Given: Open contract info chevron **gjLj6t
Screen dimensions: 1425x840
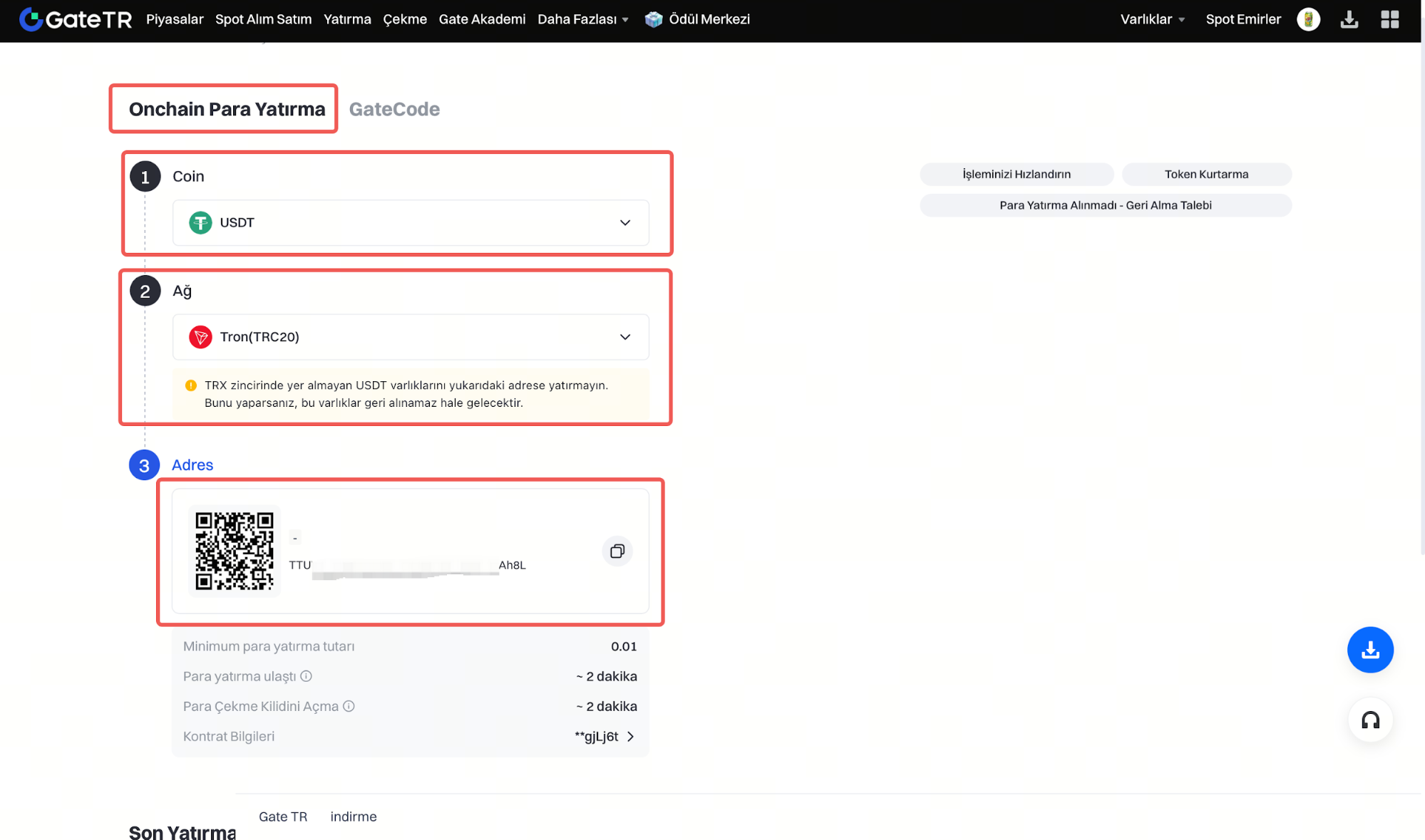Looking at the screenshot, I should click(629, 737).
